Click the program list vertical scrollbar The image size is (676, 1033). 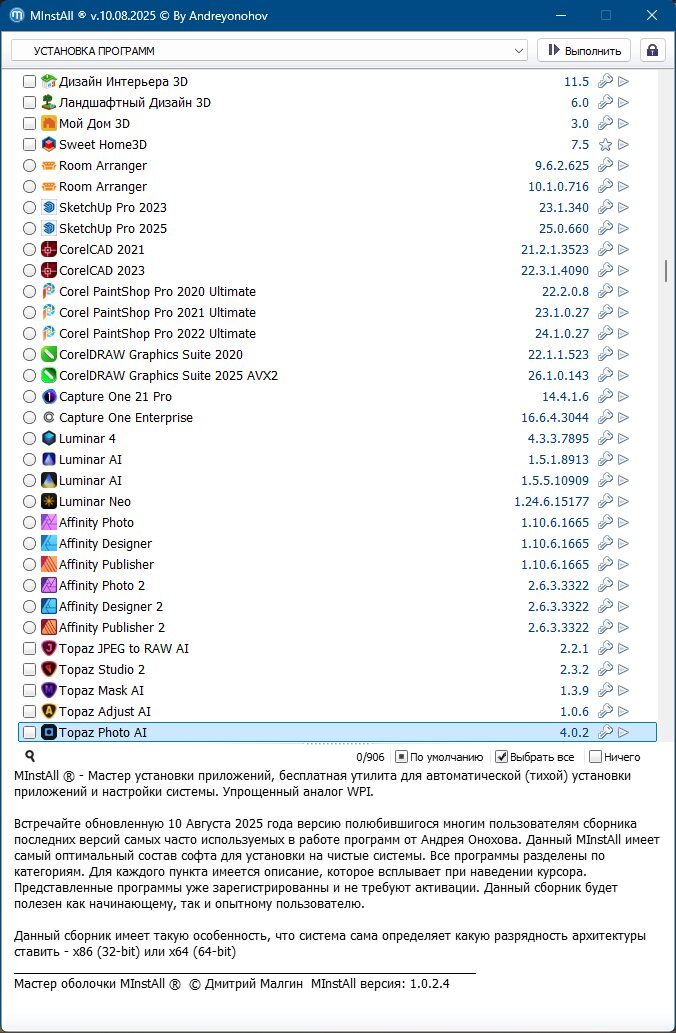click(666, 271)
